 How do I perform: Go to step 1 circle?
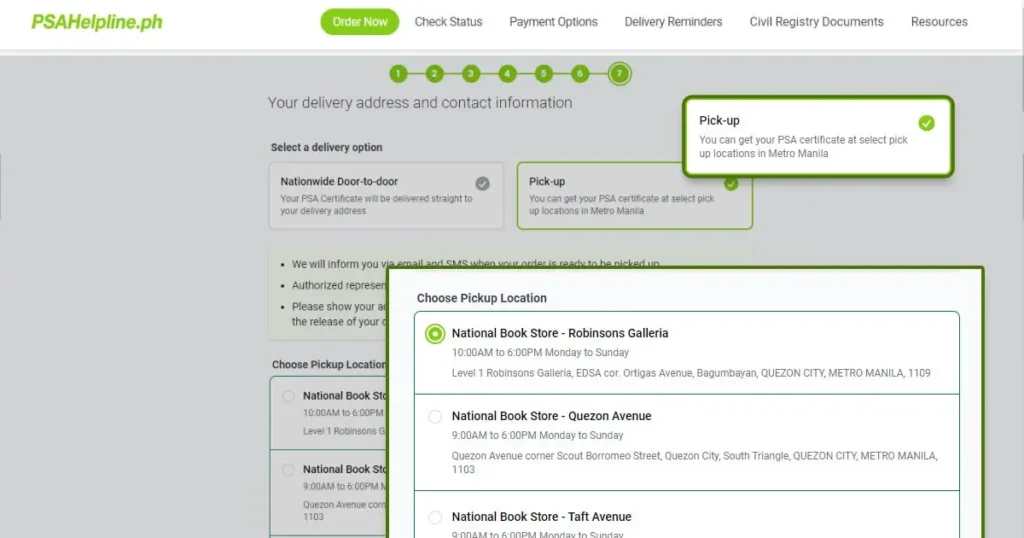[x=398, y=74]
